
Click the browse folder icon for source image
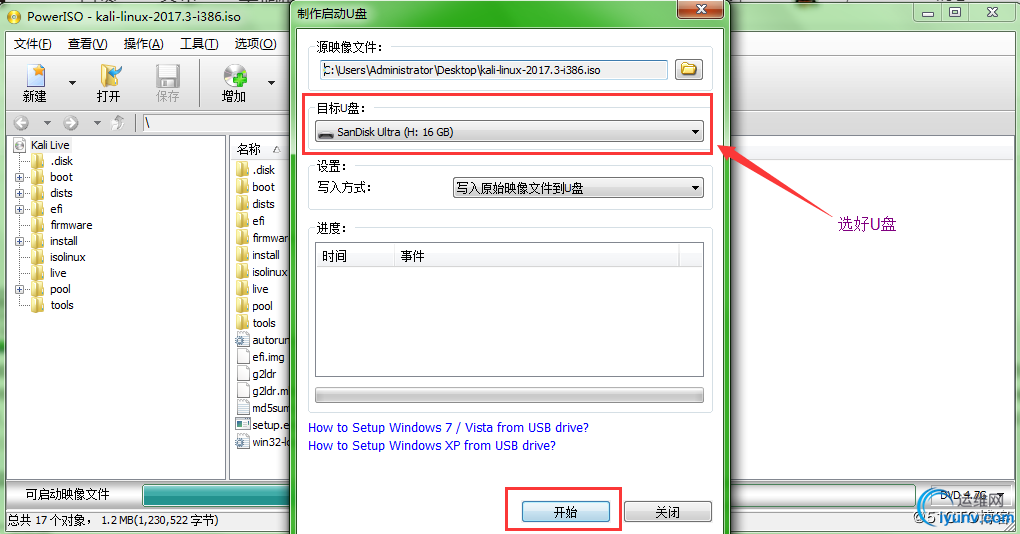[x=688, y=69]
